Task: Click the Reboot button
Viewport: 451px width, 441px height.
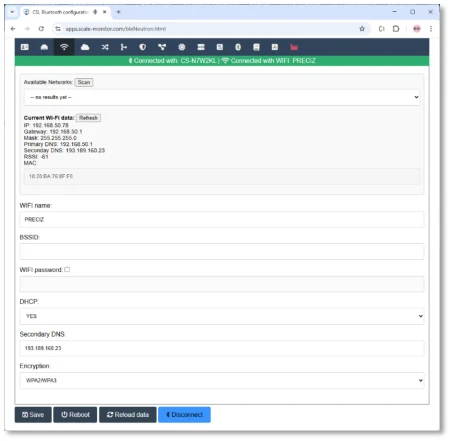Action: click(75, 415)
